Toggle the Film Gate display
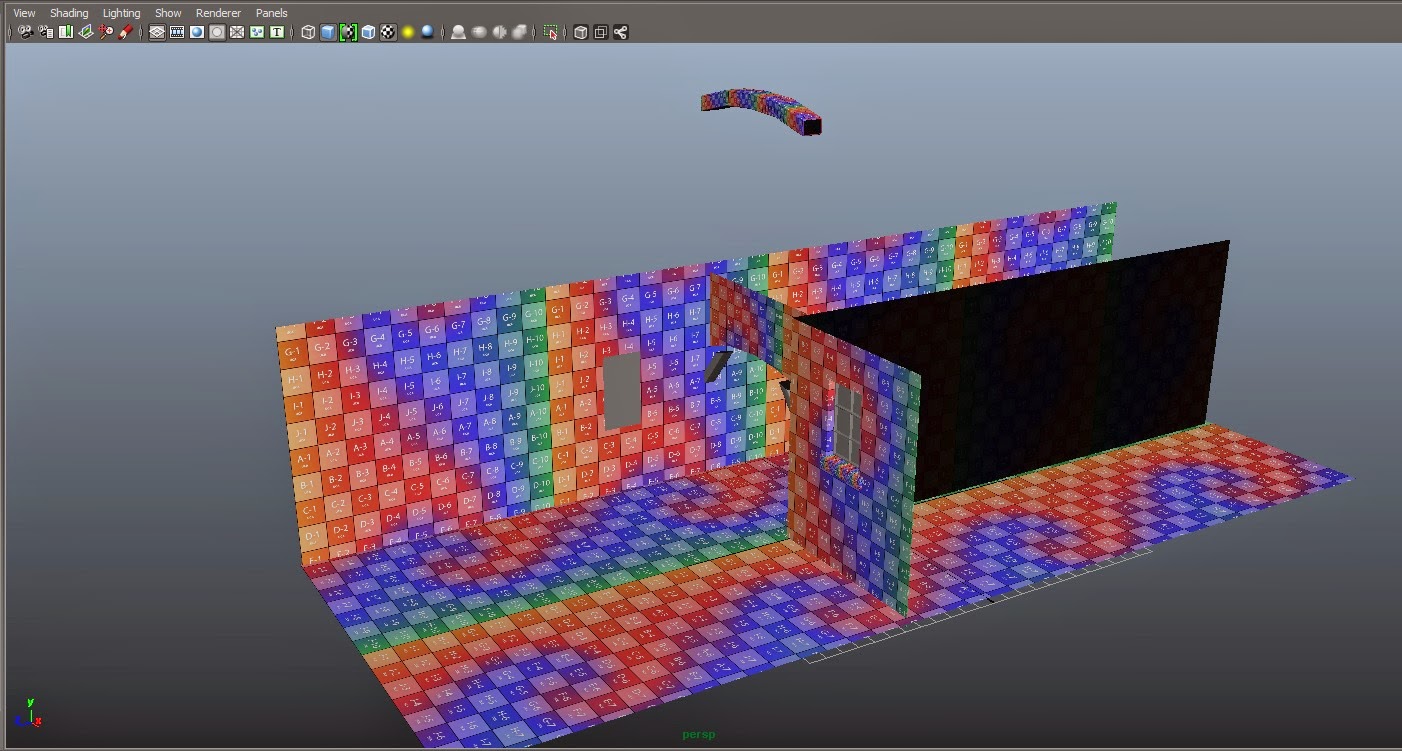This screenshot has height=751, width=1402. pyautogui.click(x=177, y=32)
